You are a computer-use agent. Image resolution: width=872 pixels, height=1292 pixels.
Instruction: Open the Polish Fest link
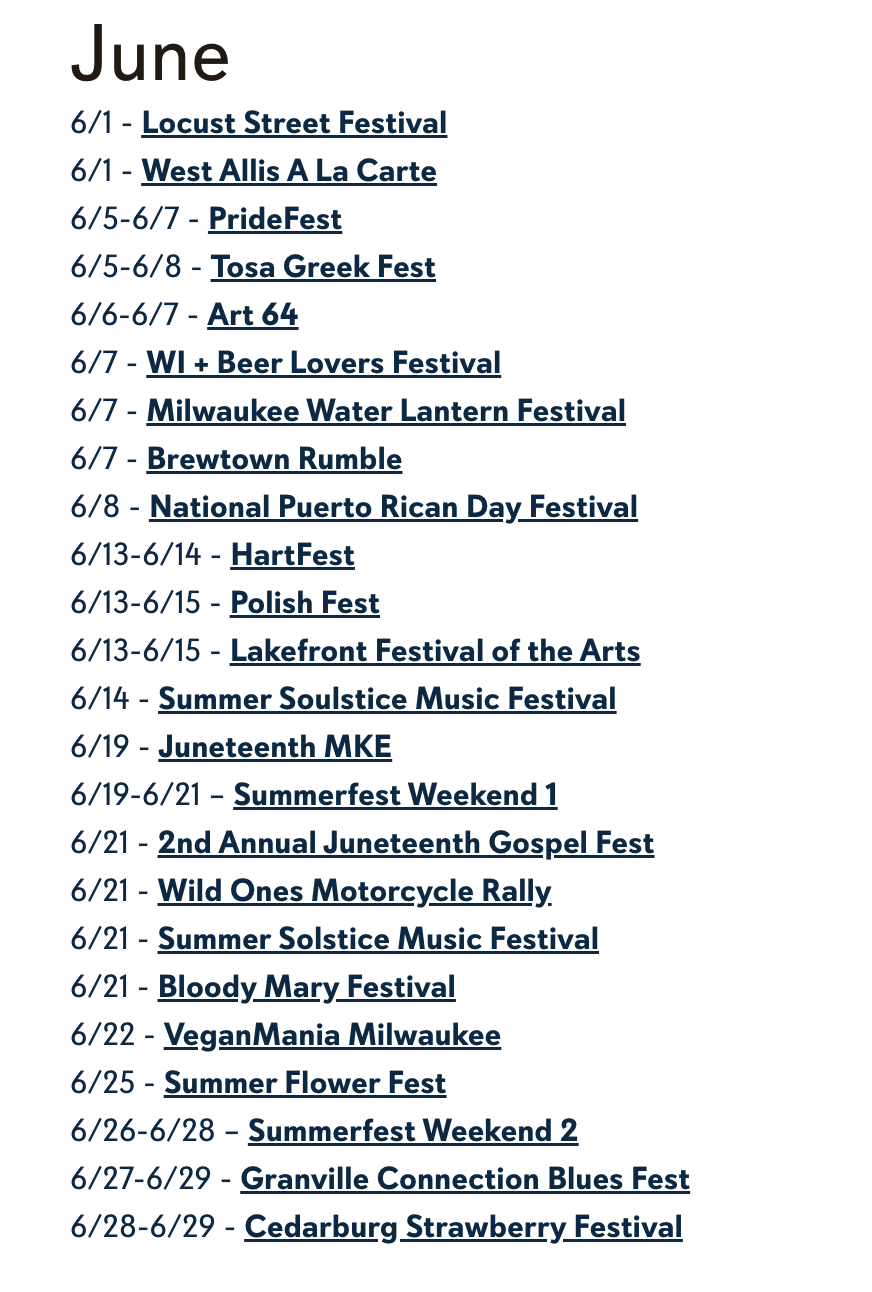pos(305,604)
